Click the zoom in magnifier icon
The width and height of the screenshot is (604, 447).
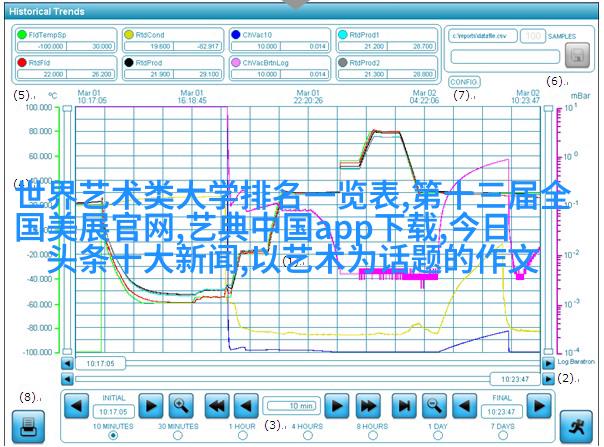pyautogui.click(x=181, y=405)
